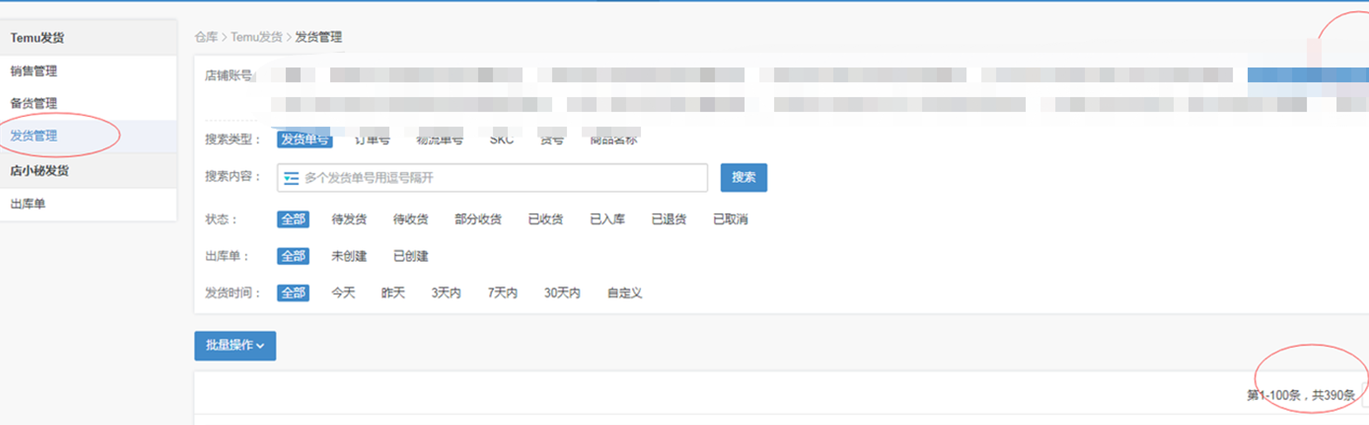Screen dimensions: 1369x425
Task: Set 发货时间 filter to 全部
Action: point(293,293)
